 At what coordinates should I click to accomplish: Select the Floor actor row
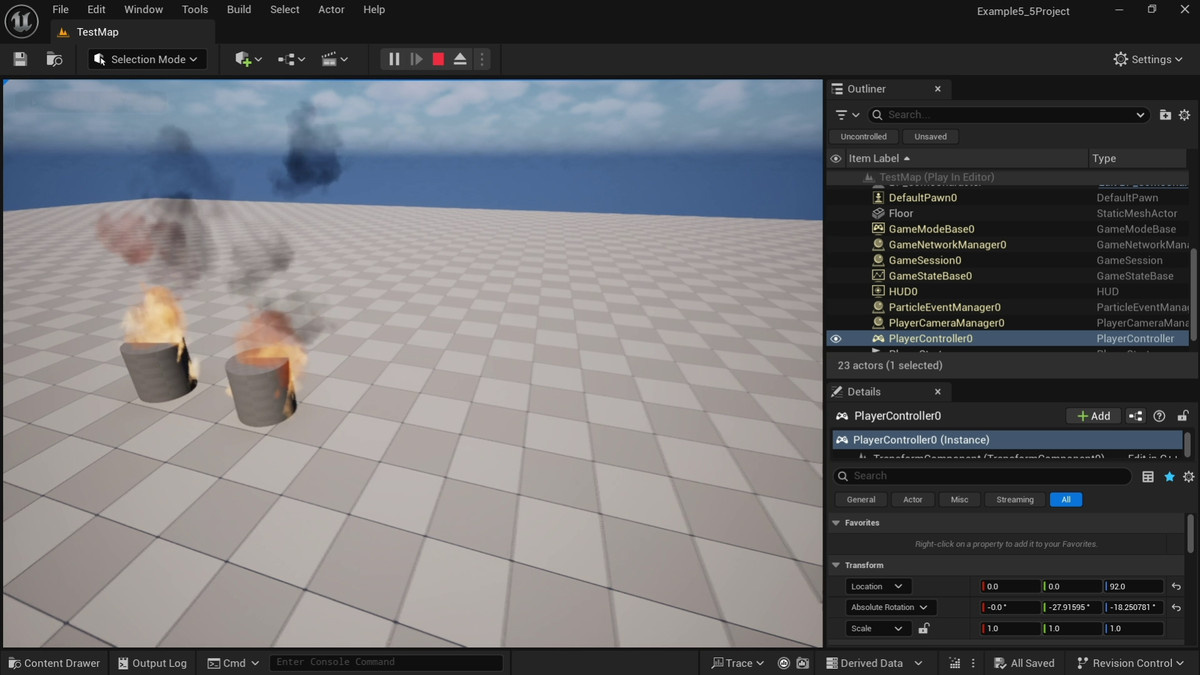[x=900, y=213]
